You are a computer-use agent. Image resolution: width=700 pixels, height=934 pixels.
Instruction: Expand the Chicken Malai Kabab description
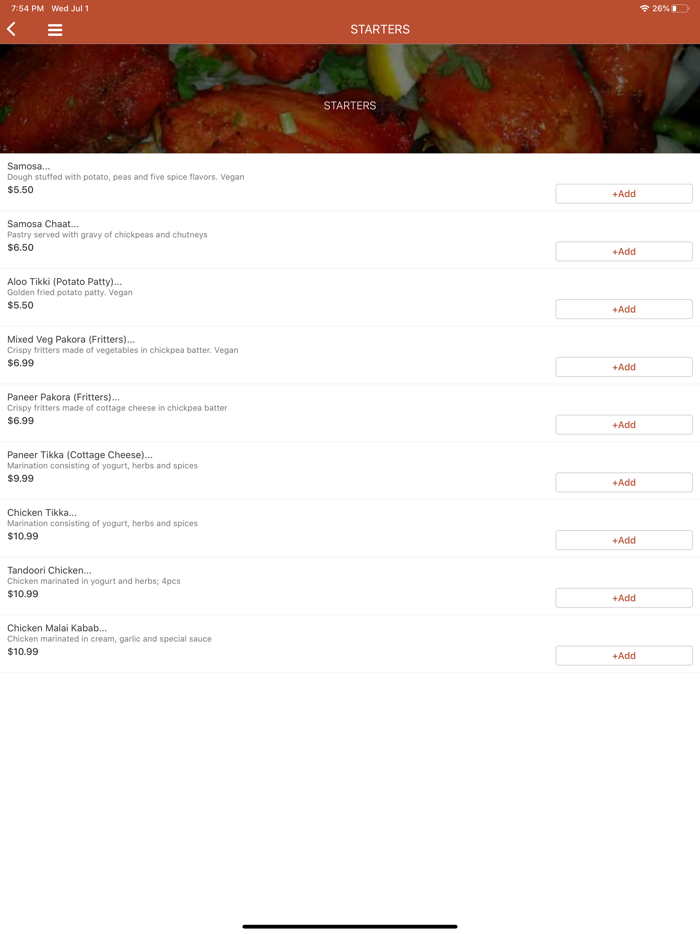coord(57,628)
